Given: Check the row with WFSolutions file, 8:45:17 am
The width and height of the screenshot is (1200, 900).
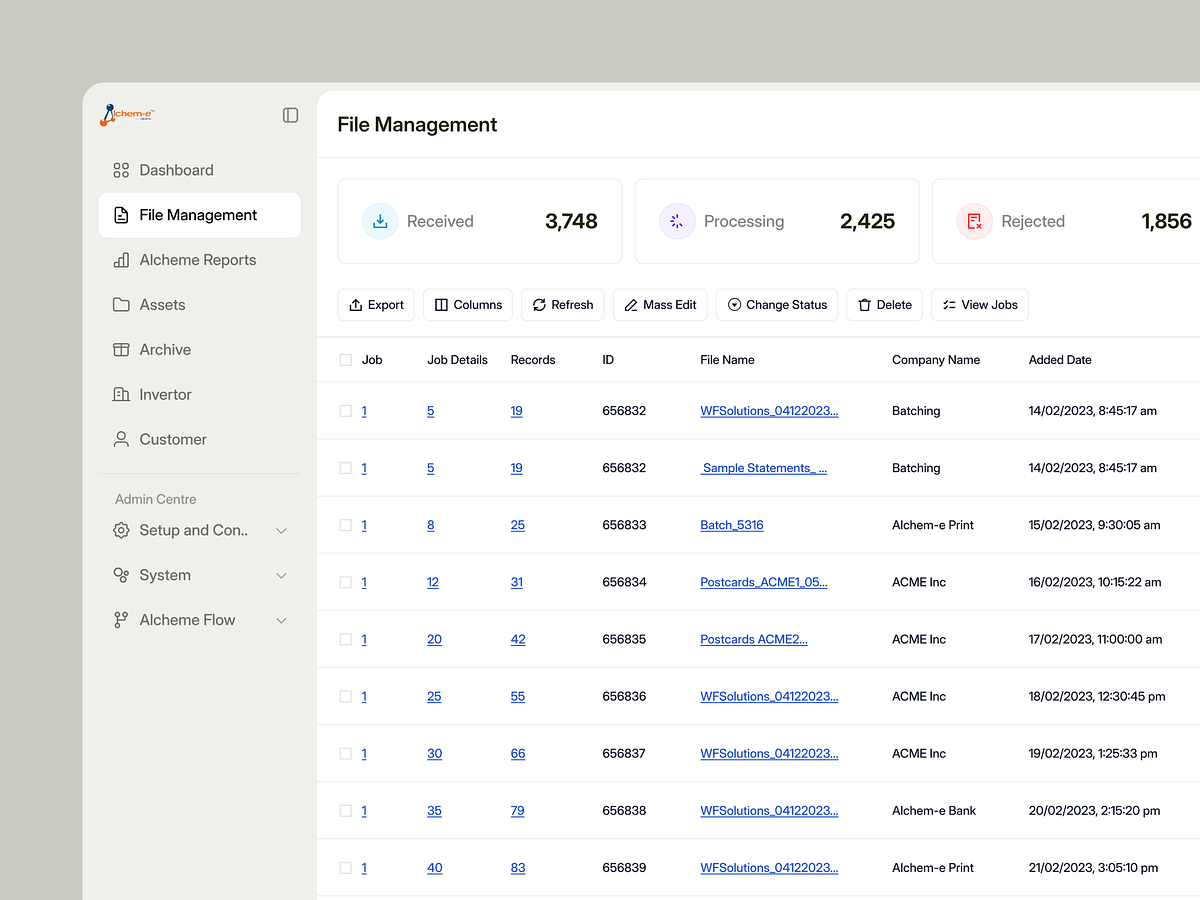Looking at the screenshot, I should point(346,411).
